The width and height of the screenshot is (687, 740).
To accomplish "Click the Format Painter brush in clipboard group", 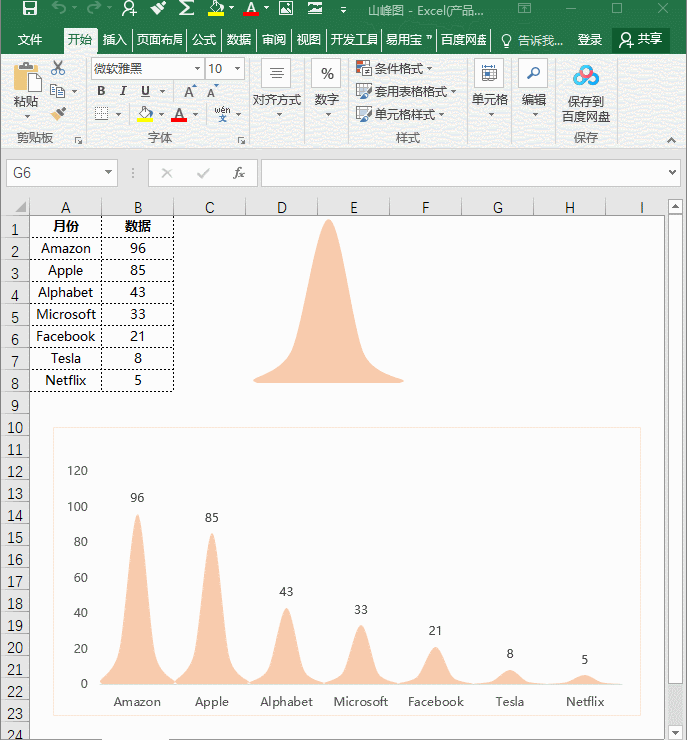I will click(x=58, y=113).
